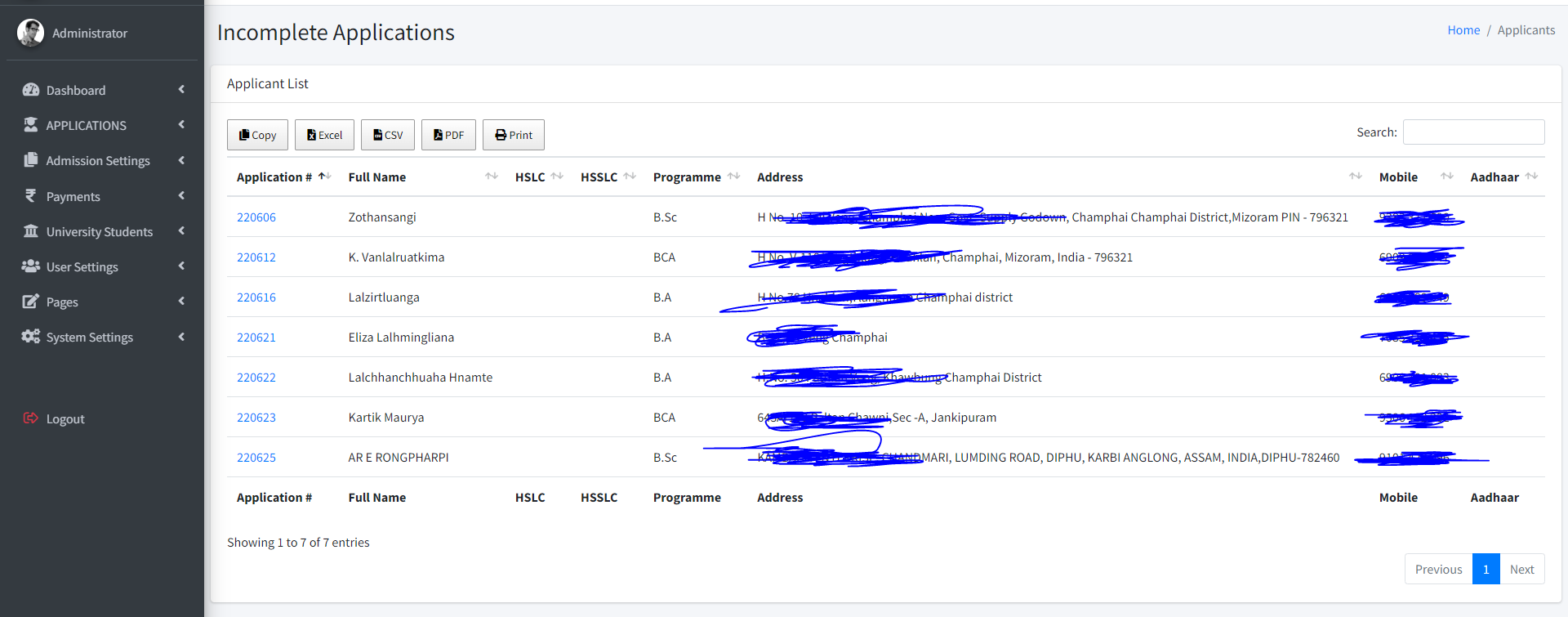Expand the APPLICATIONS menu chevron
1568x617 pixels.
coord(181,125)
